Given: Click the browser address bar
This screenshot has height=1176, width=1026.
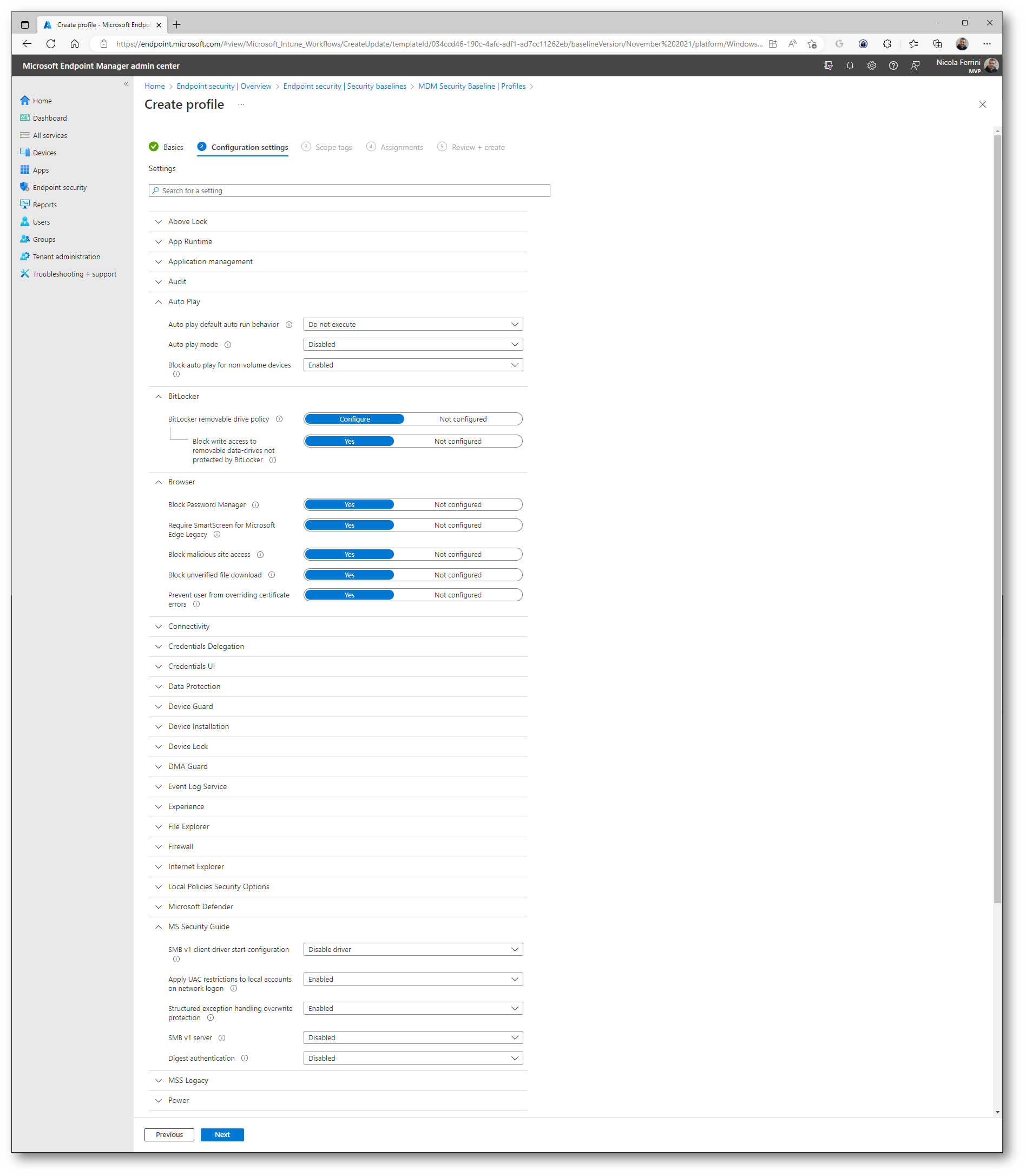Looking at the screenshot, I should tap(438, 44).
